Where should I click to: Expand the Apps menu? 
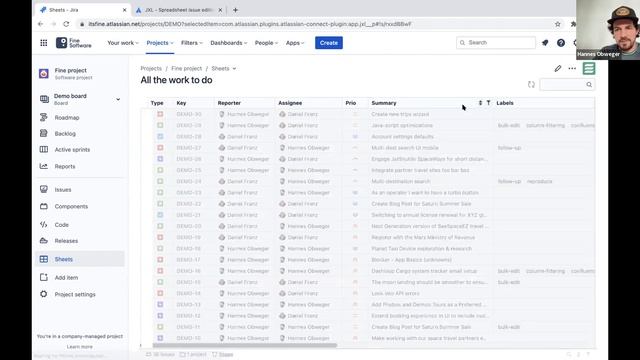pos(295,43)
